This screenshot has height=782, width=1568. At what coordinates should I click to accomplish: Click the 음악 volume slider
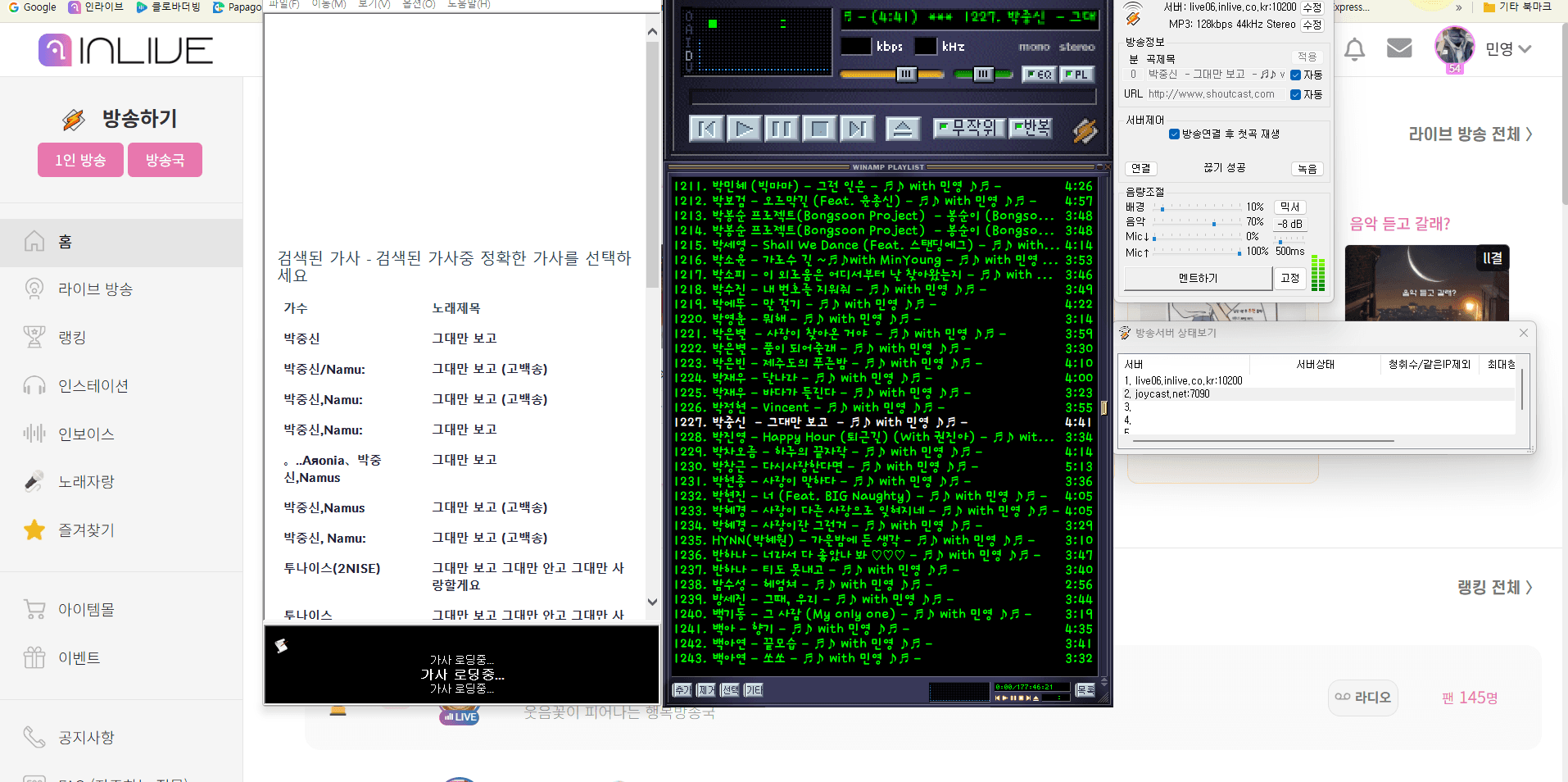coord(1197,222)
